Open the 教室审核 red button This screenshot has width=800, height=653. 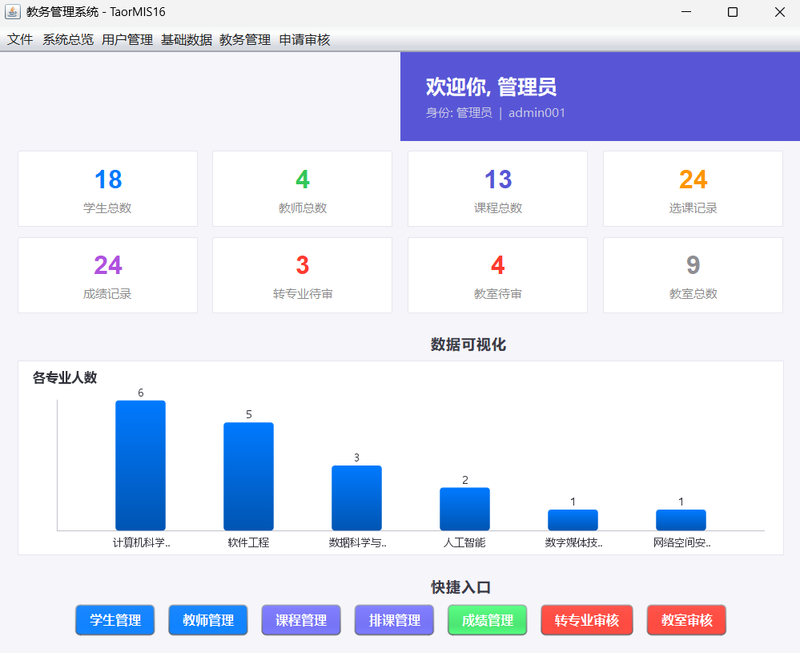687,620
